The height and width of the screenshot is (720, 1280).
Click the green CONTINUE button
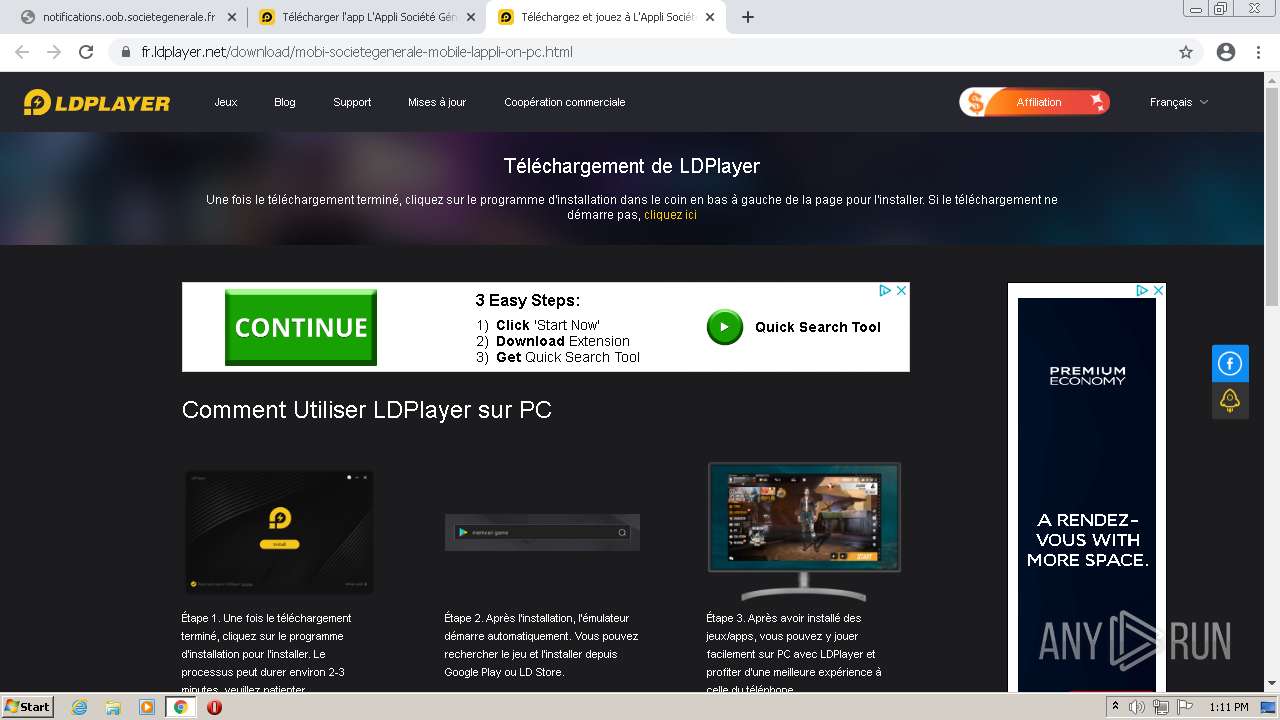(301, 327)
